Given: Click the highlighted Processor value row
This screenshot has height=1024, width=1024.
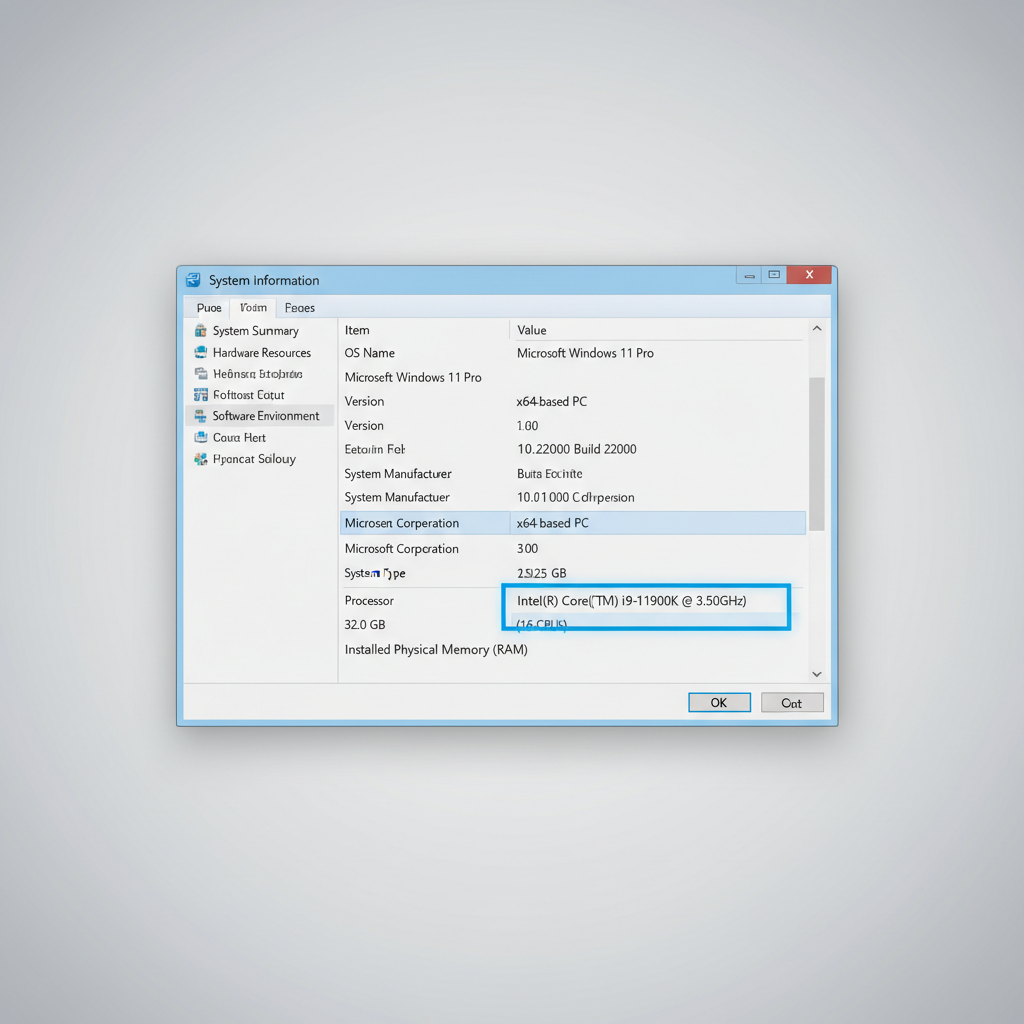Looking at the screenshot, I should click(x=645, y=604).
